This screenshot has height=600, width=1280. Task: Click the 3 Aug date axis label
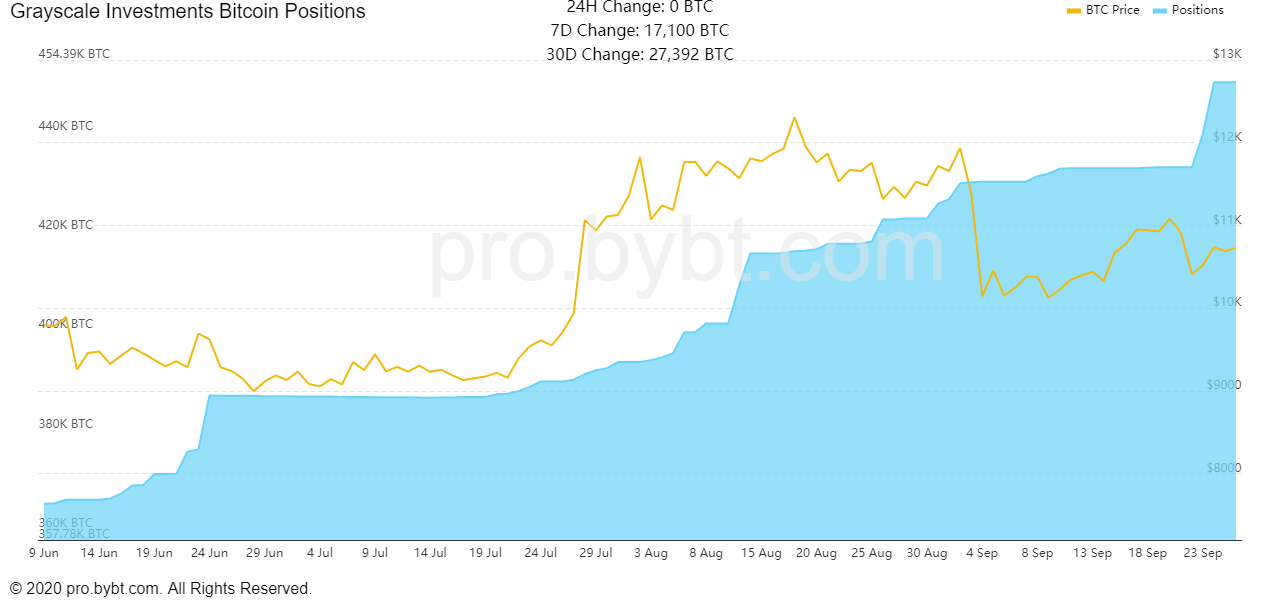tap(651, 552)
